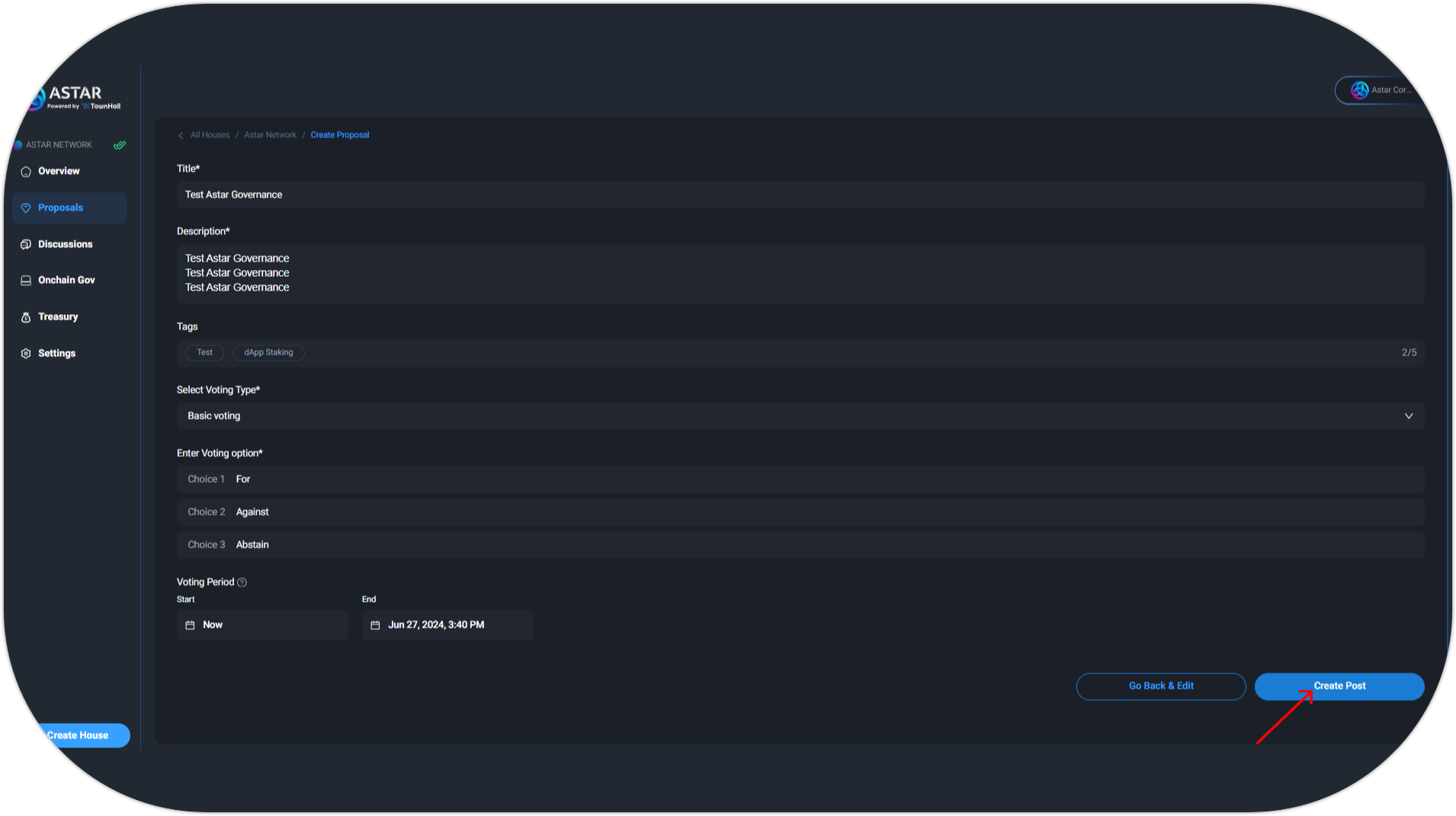Click the Settings gear icon

[x=26, y=354]
